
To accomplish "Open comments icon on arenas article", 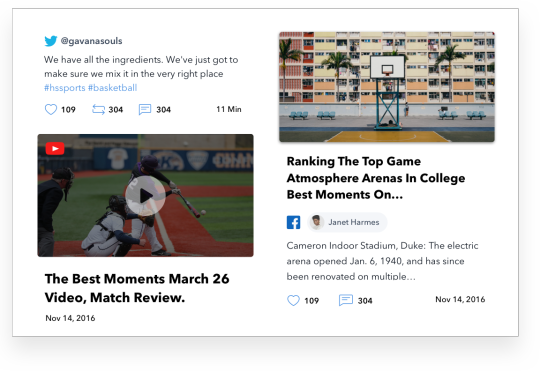I will (x=346, y=300).
